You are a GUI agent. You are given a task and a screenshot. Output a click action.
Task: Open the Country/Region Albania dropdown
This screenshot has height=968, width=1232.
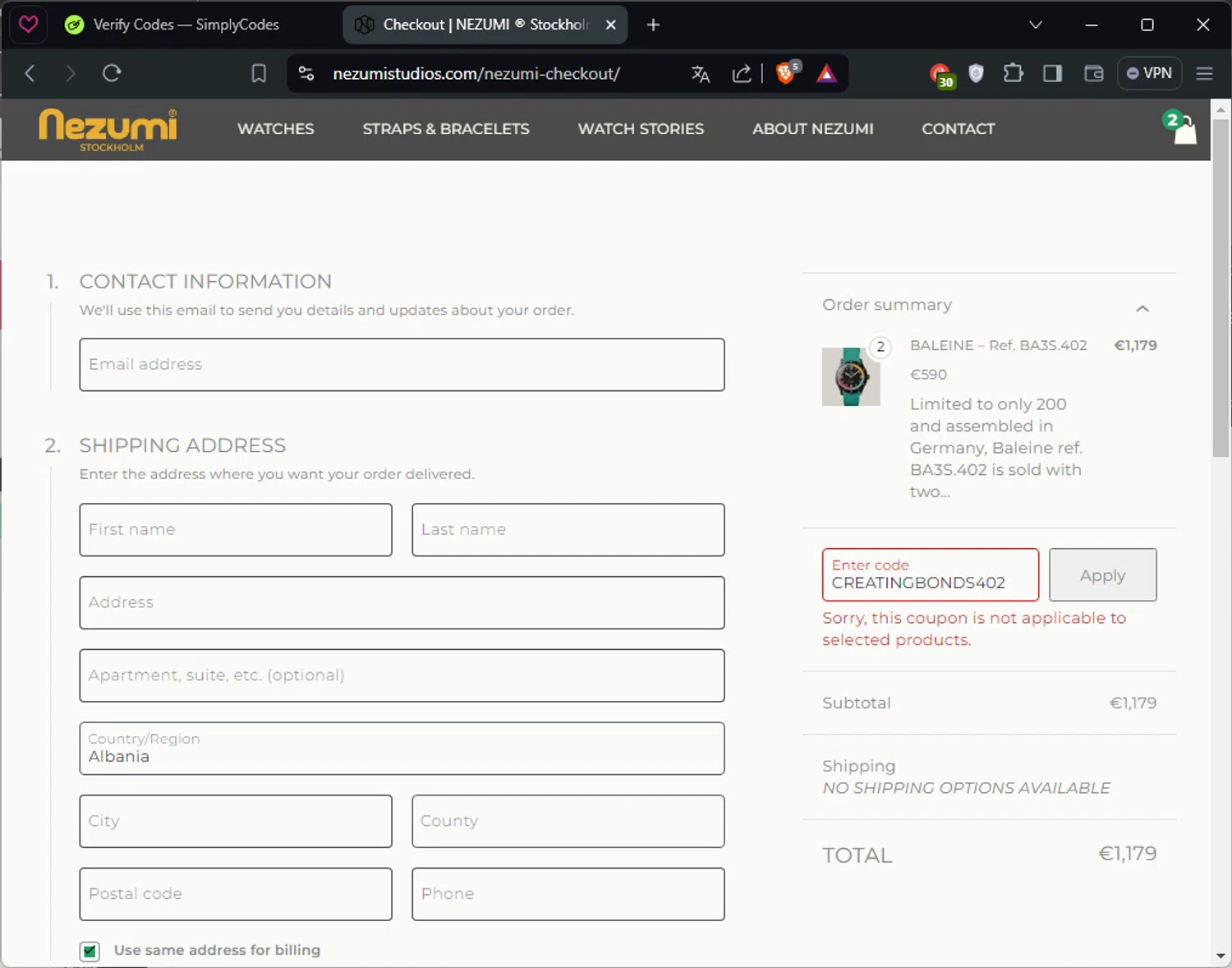coord(402,748)
